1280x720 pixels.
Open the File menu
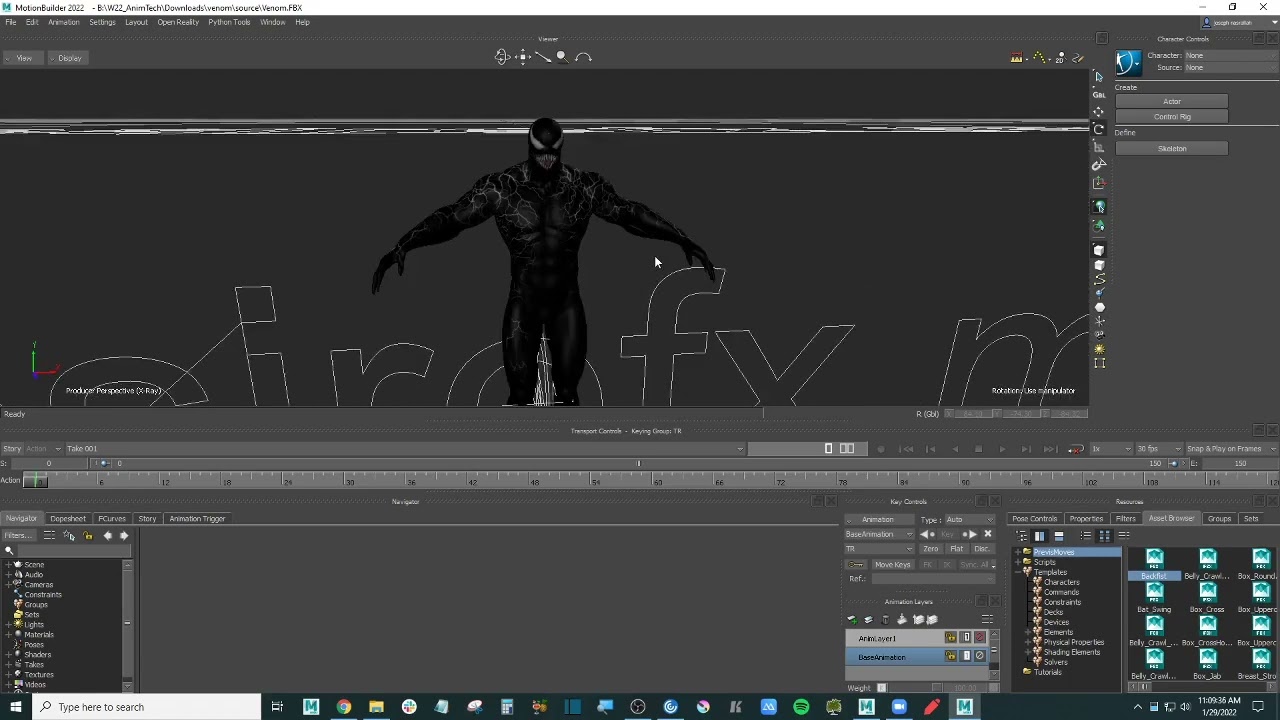pyautogui.click(x=11, y=22)
